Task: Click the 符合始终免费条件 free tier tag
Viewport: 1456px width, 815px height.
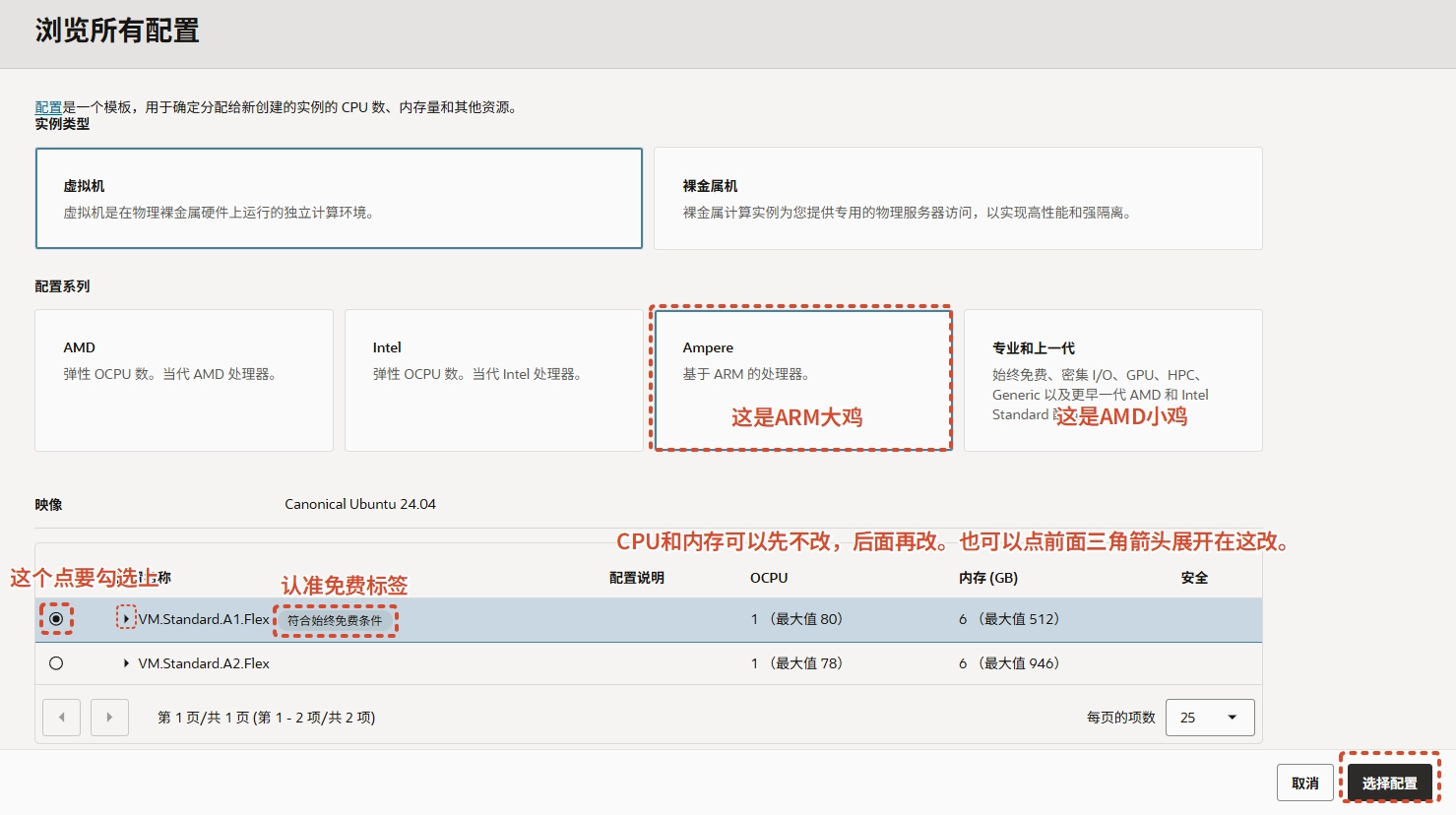Action: click(335, 620)
